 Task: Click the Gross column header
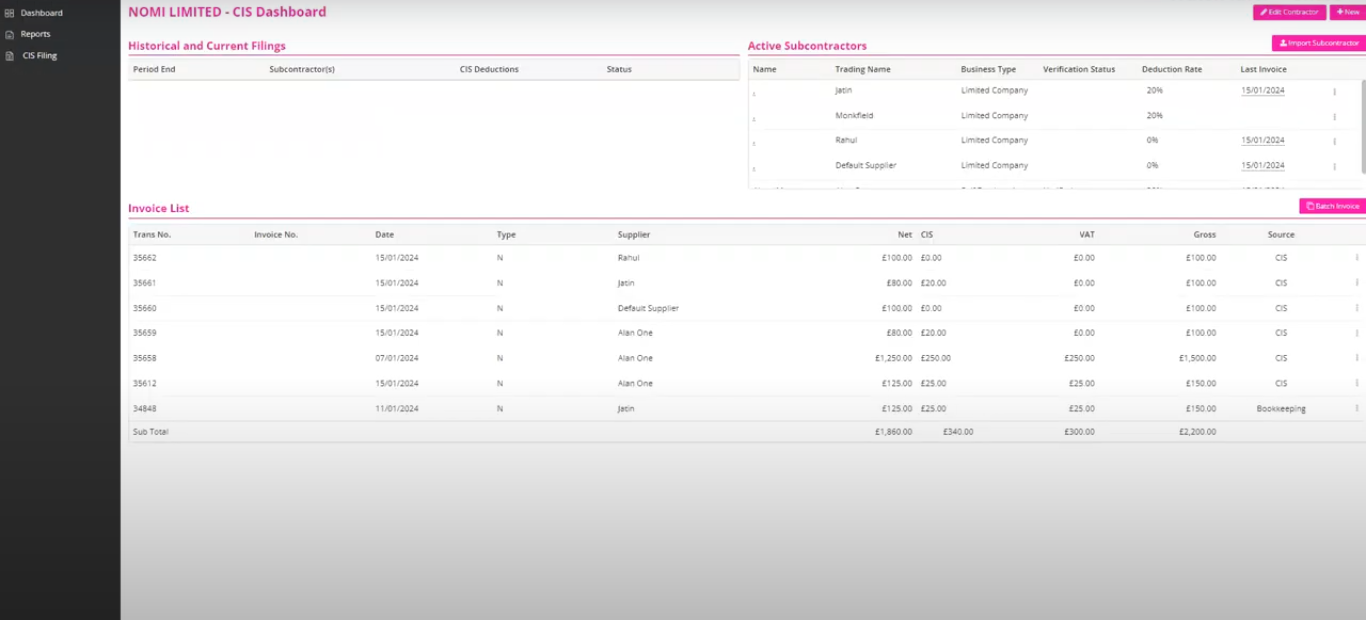pos(1205,235)
